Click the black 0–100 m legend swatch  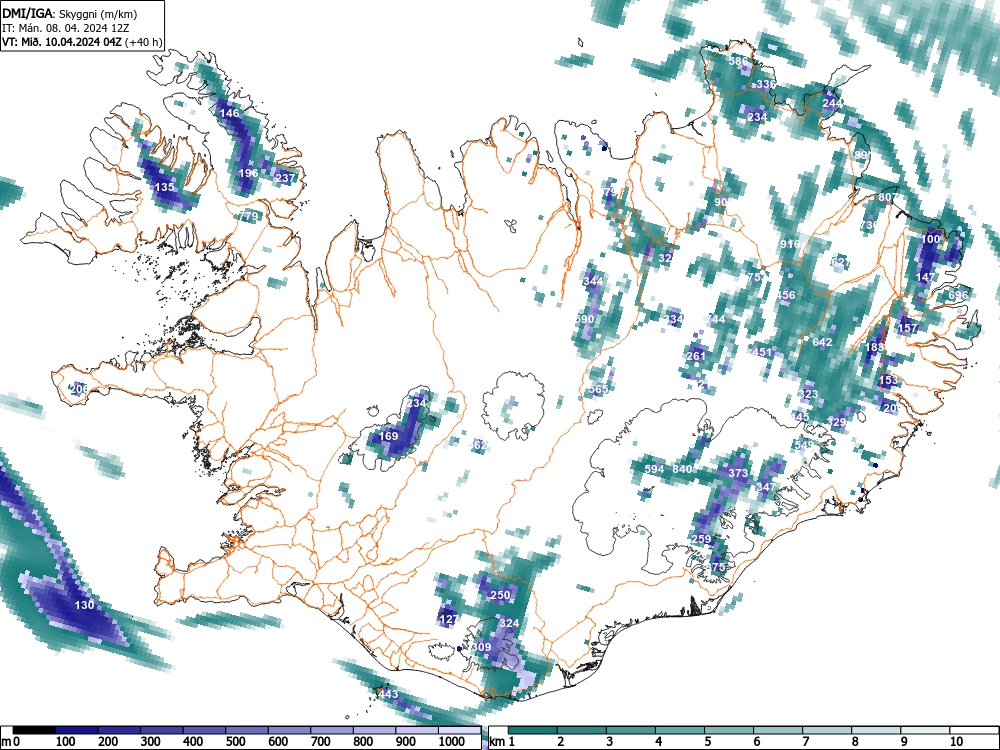point(34,730)
